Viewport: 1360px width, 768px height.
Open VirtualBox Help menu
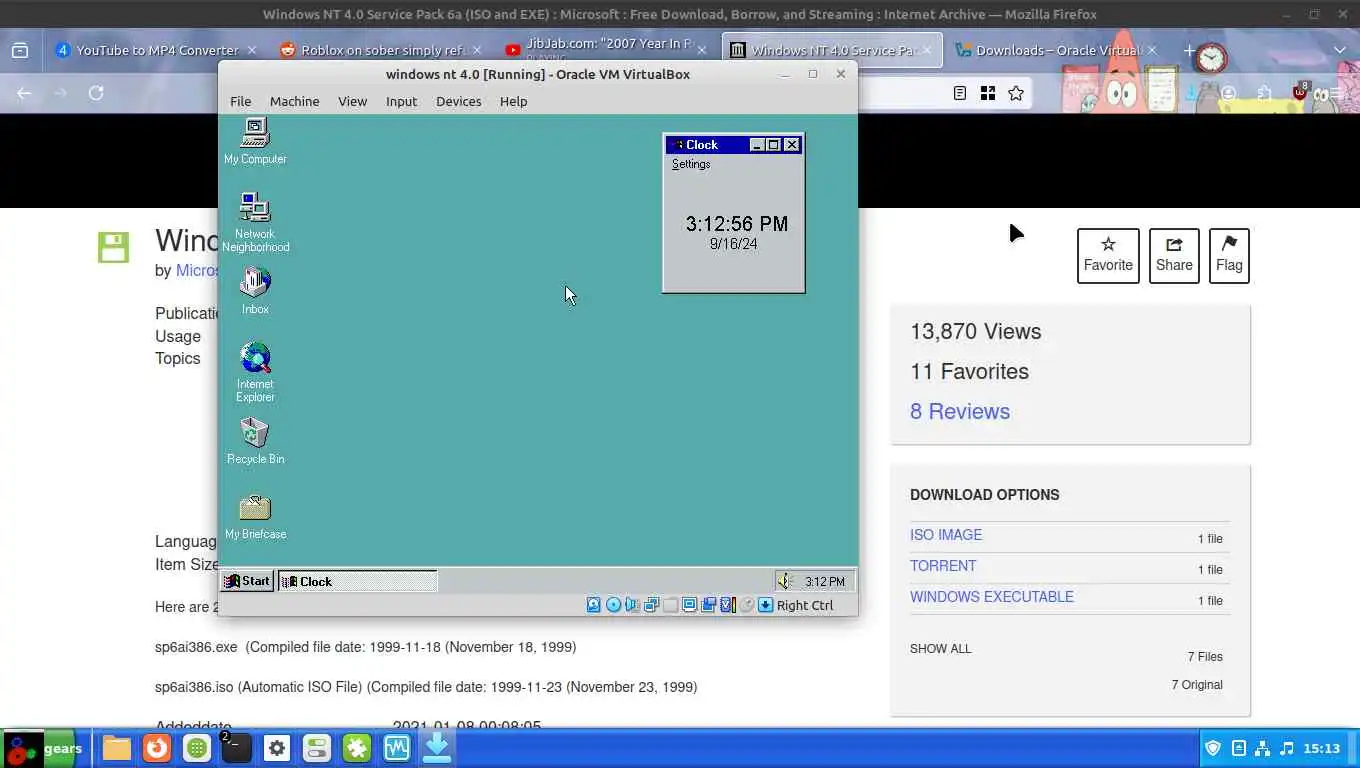pos(513,101)
